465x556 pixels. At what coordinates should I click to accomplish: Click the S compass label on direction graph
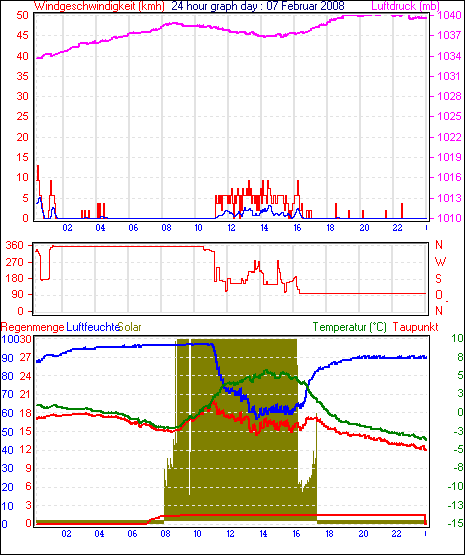438,279
